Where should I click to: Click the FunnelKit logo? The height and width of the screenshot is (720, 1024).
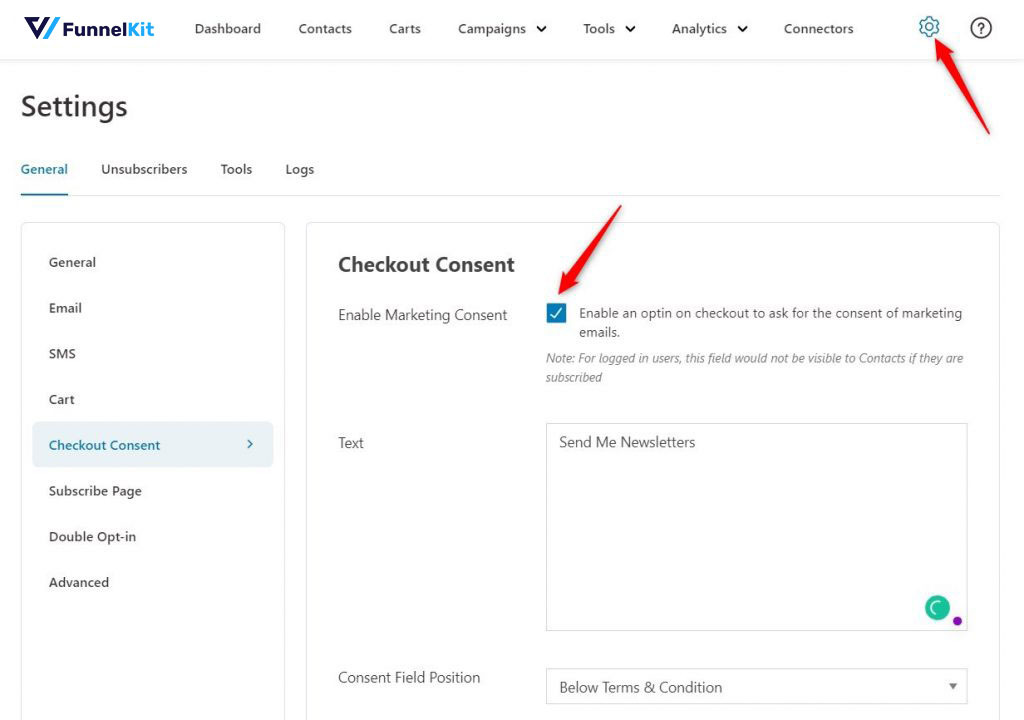click(x=89, y=28)
